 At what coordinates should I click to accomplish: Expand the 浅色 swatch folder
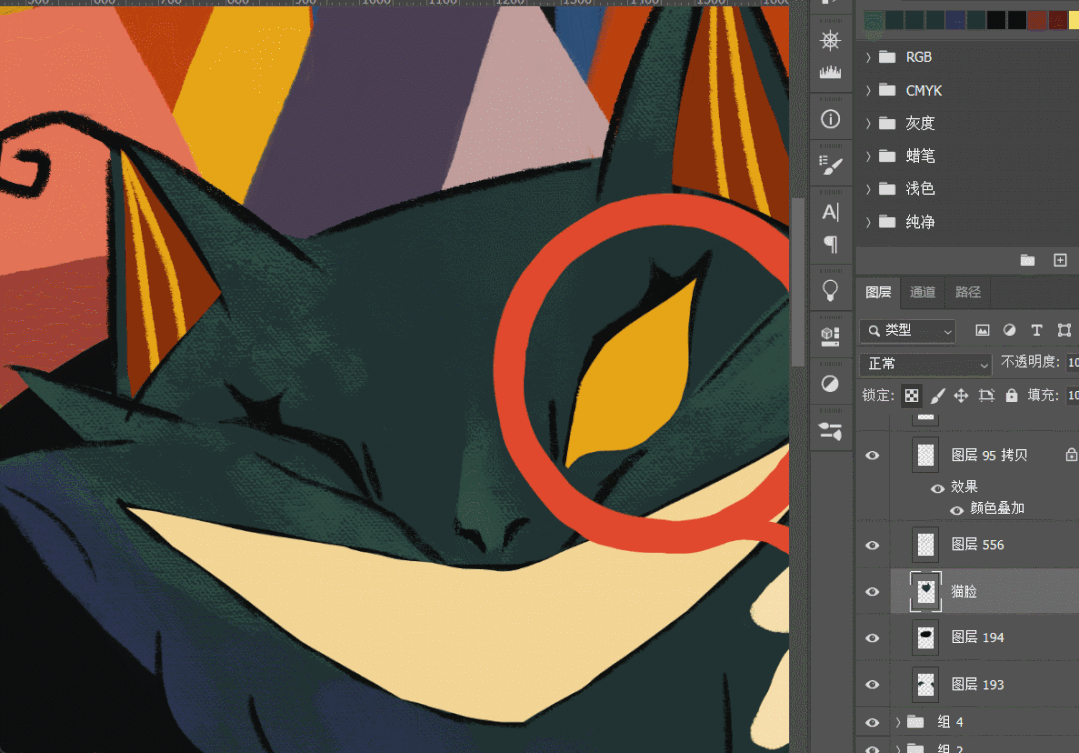(x=868, y=189)
